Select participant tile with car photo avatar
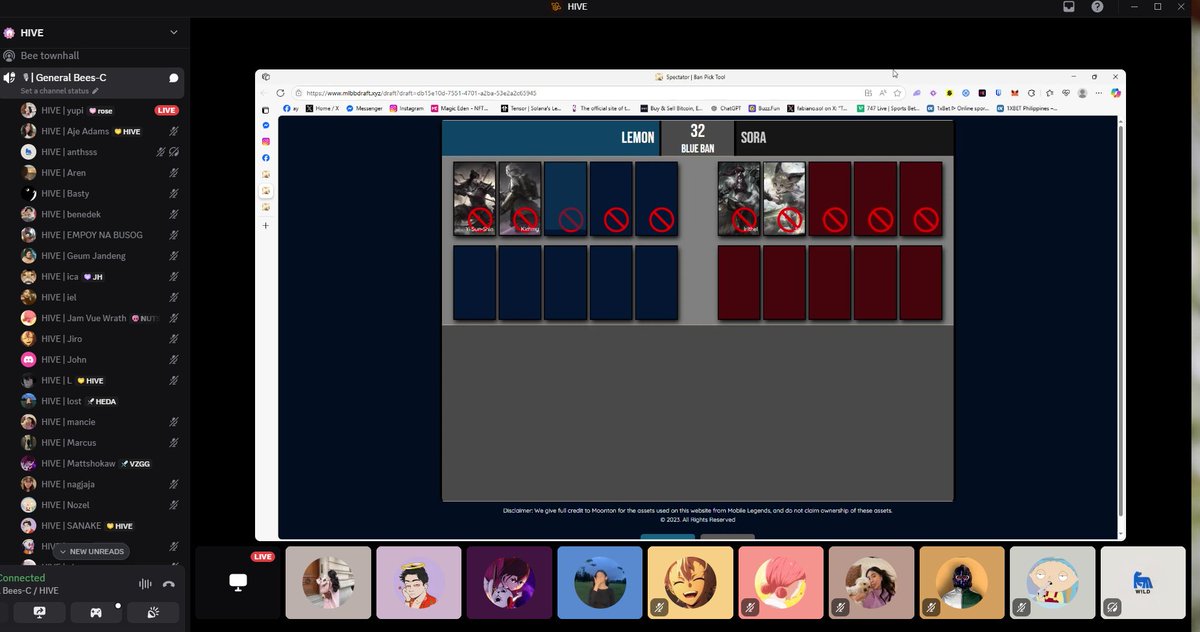 click(x=328, y=582)
